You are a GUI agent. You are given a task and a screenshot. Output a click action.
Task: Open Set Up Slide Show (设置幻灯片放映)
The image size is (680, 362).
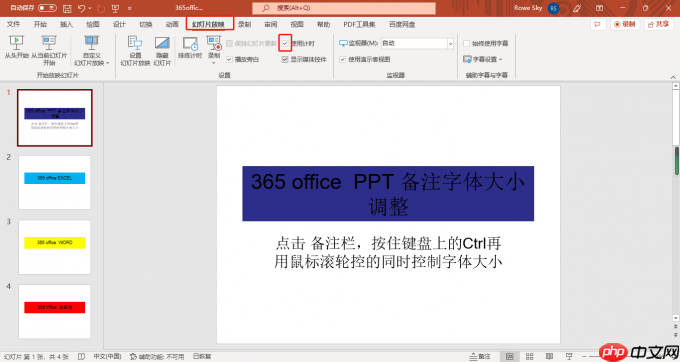tap(135, 50)
